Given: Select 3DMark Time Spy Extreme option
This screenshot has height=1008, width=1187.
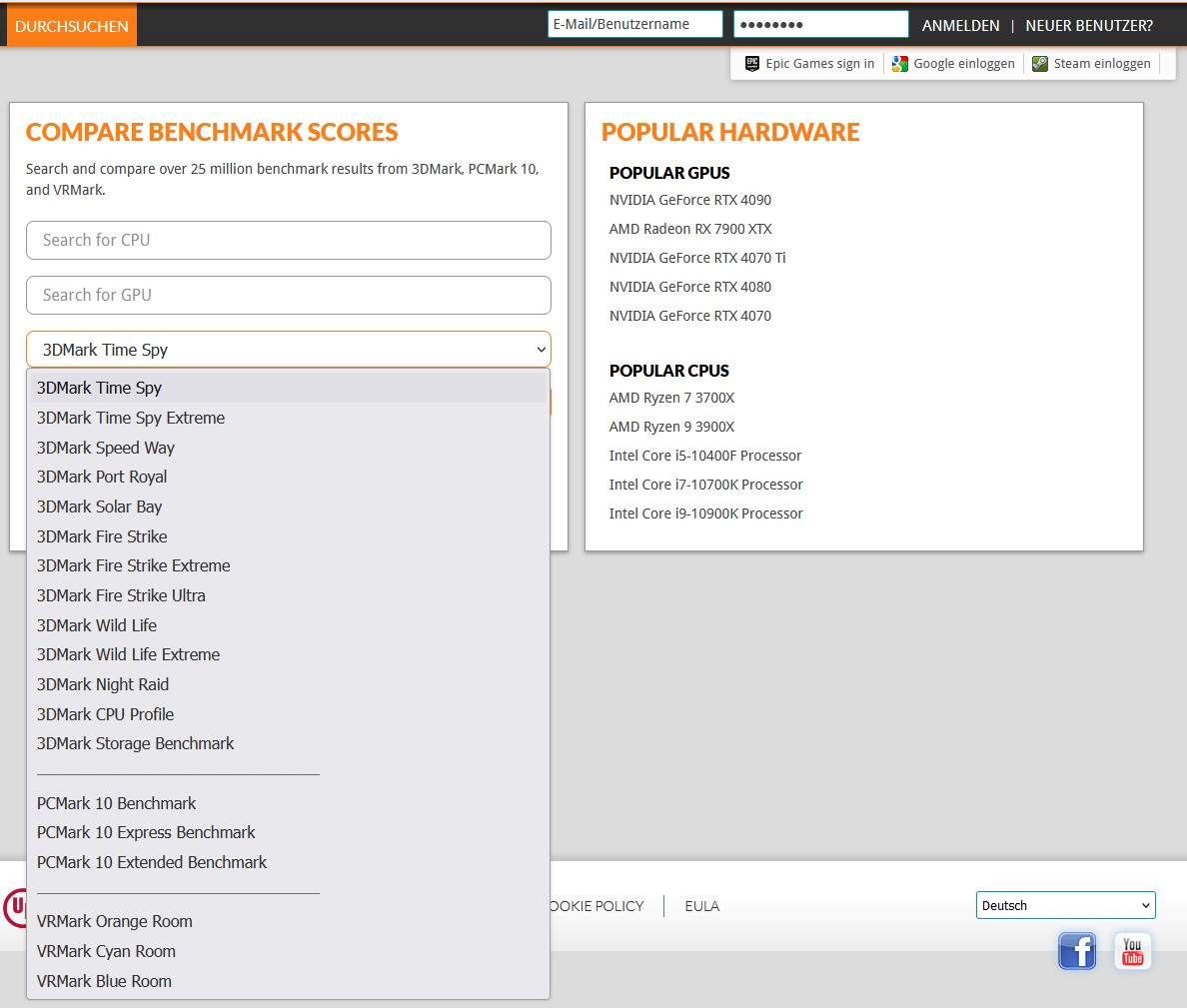Looking at the screenshot, I should 289,418.
